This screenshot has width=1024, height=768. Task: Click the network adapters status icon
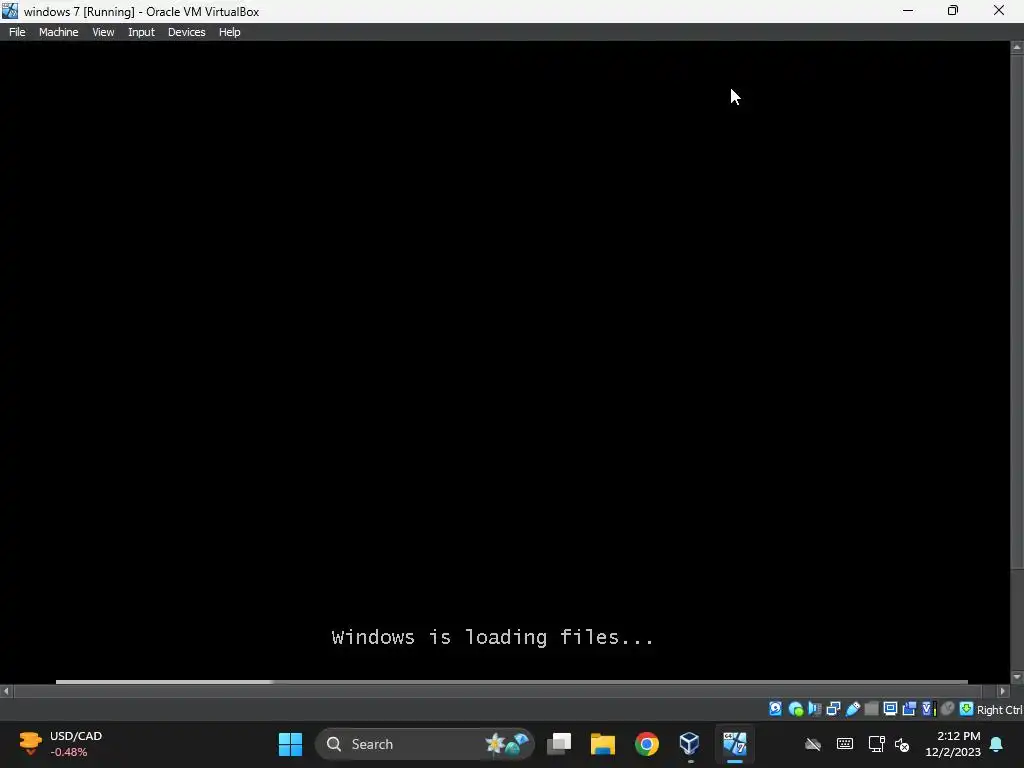(x=833, y=709)
